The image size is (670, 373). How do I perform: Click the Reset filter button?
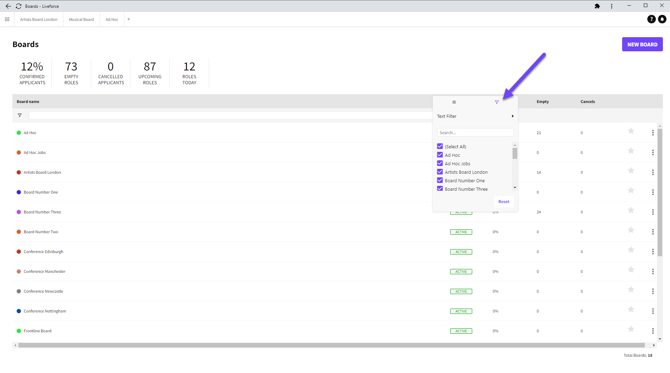[x=504, y=202]
